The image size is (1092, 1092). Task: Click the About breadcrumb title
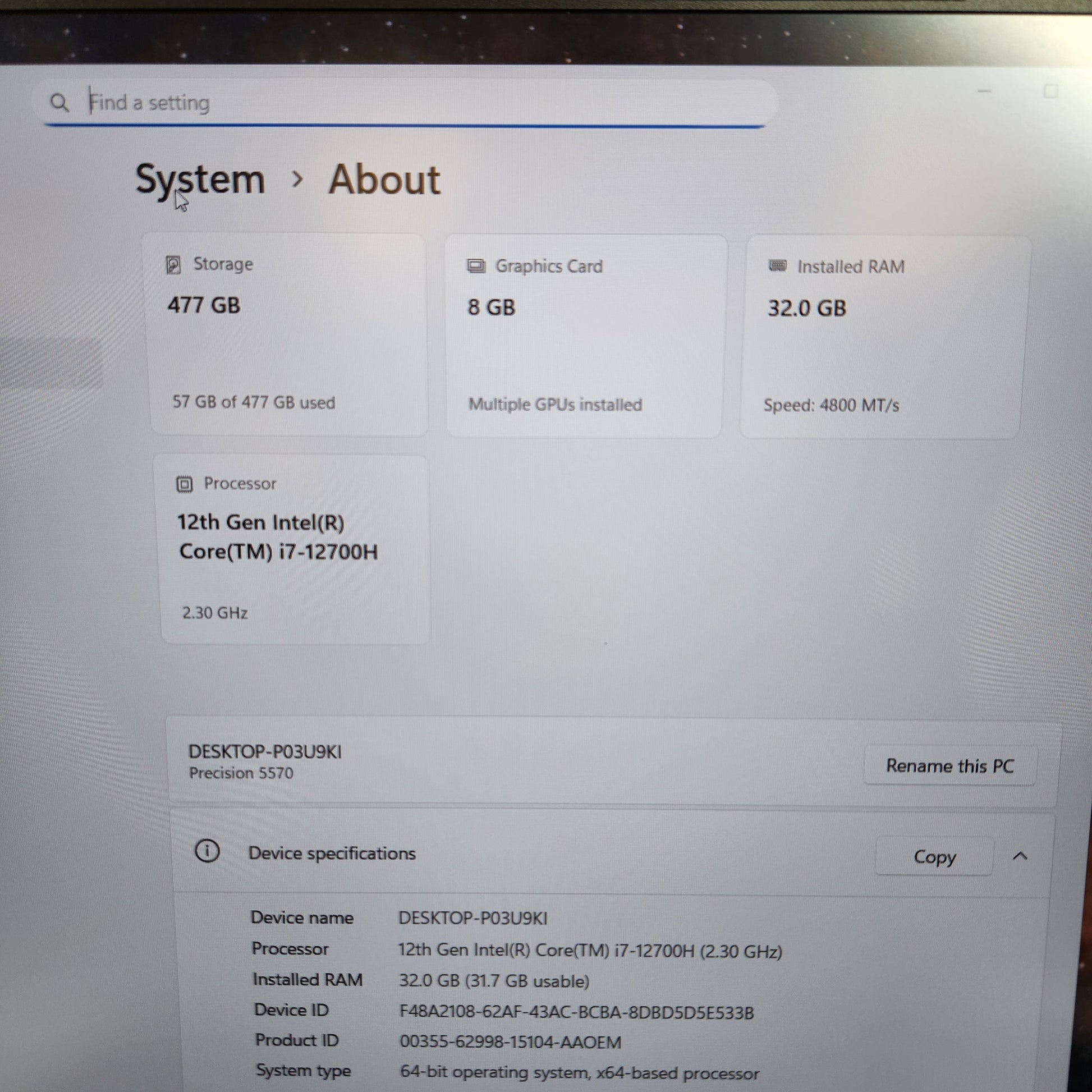tap(384, 180)
